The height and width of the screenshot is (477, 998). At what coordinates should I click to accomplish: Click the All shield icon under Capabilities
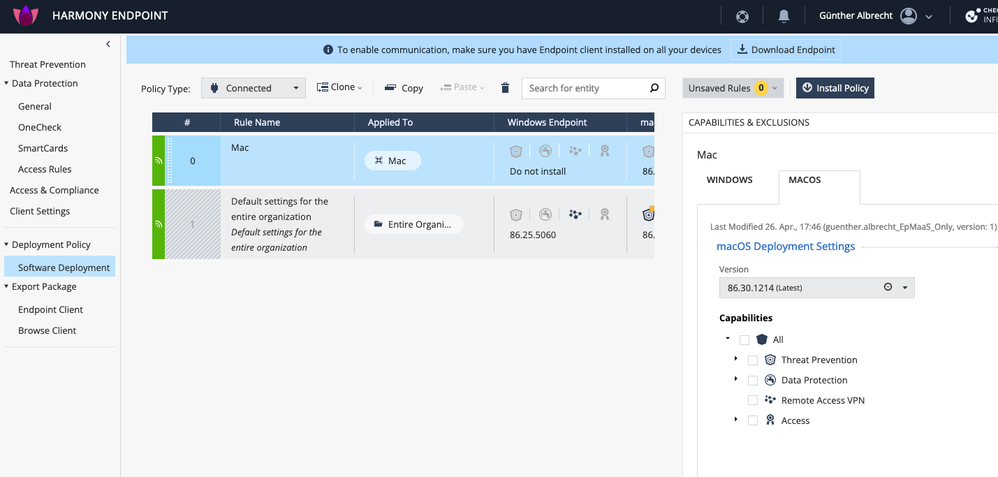coord(762,339)
